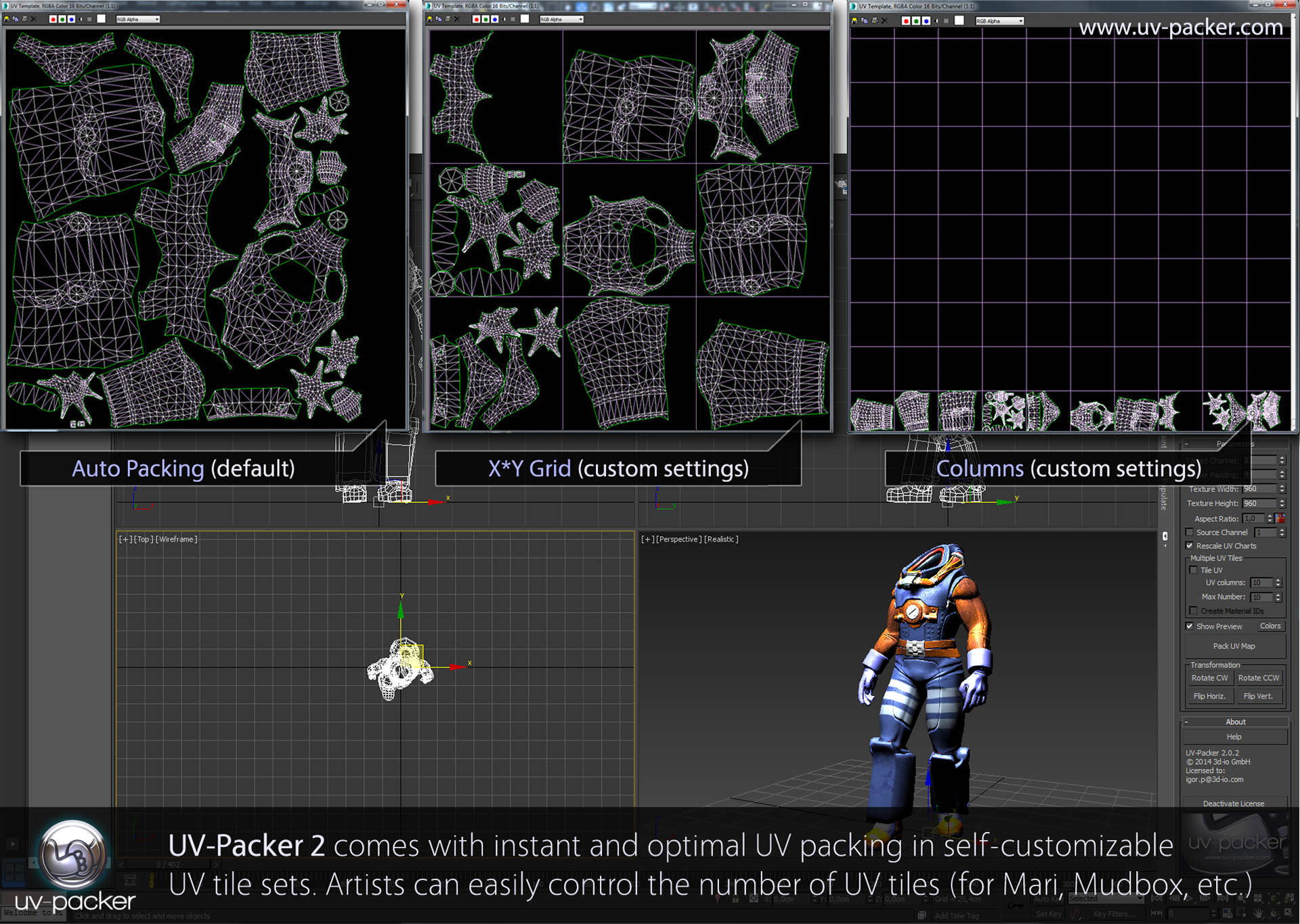Click Clear (X) icon in X*Y Grid window
The height and width of the screenshot is (924, 1300).
457,19
